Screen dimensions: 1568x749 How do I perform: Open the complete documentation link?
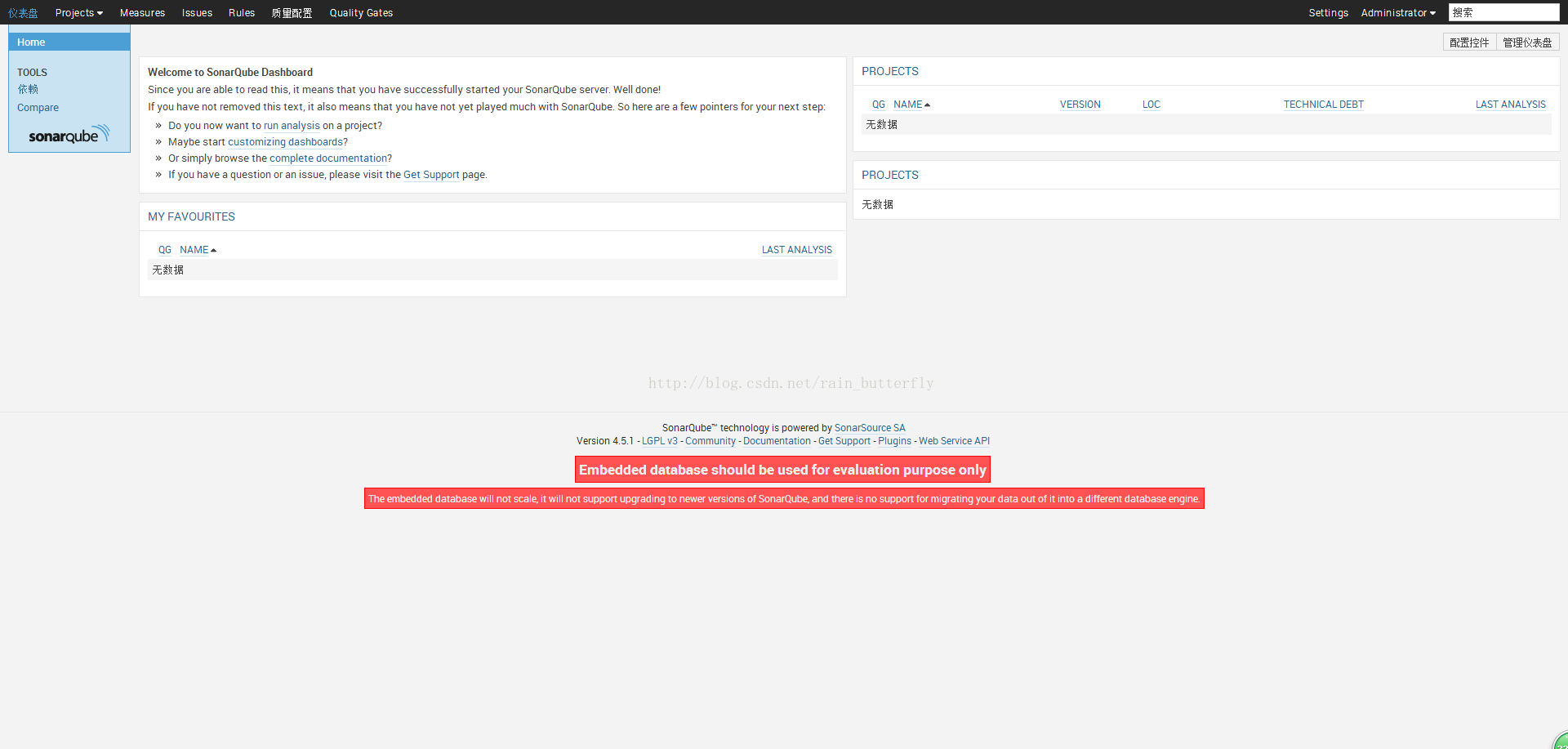tap(328, 158)
